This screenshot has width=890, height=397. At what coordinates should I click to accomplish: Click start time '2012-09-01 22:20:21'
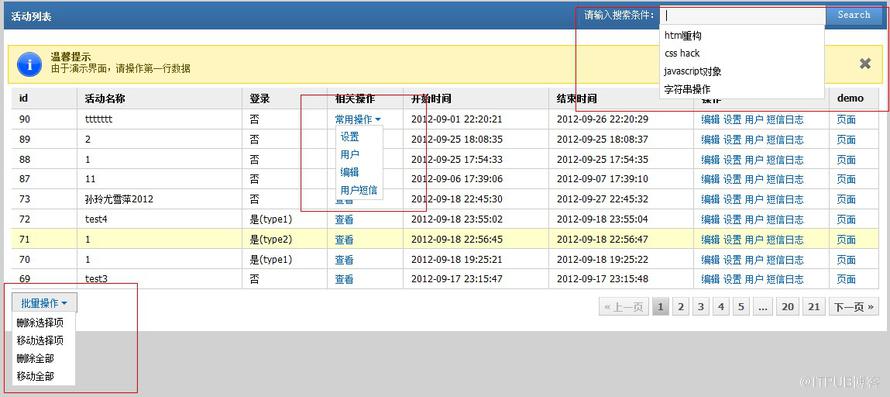(456, 119)
